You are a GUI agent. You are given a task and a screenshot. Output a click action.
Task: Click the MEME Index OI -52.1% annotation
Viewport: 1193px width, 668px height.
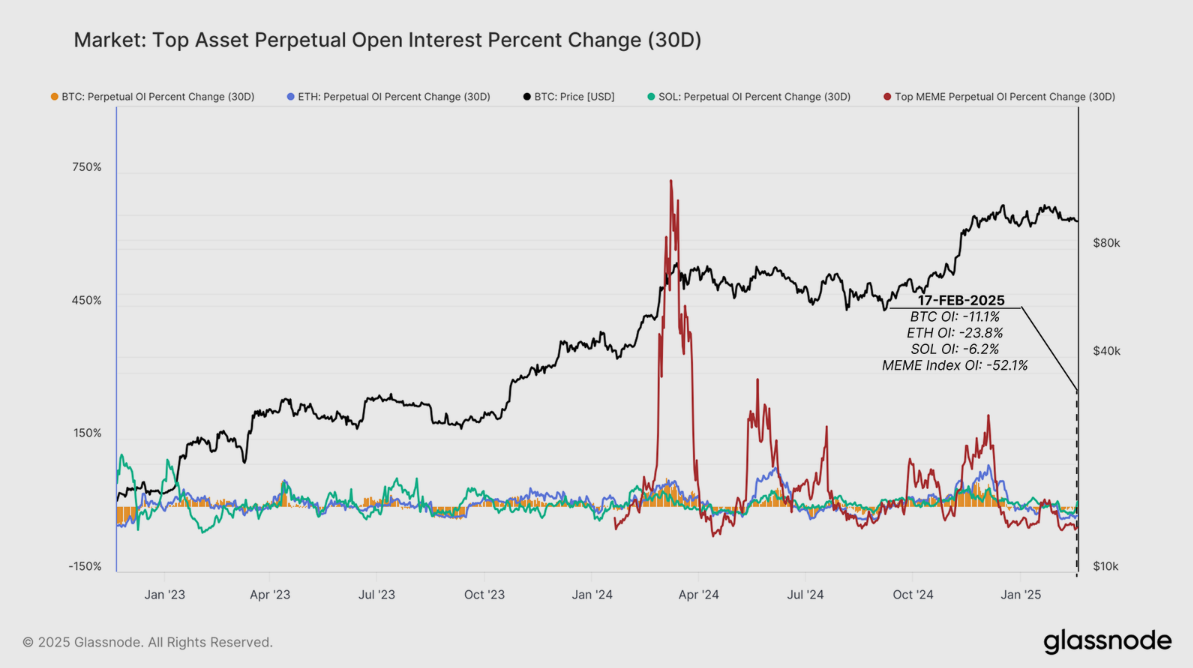[954, 366]
